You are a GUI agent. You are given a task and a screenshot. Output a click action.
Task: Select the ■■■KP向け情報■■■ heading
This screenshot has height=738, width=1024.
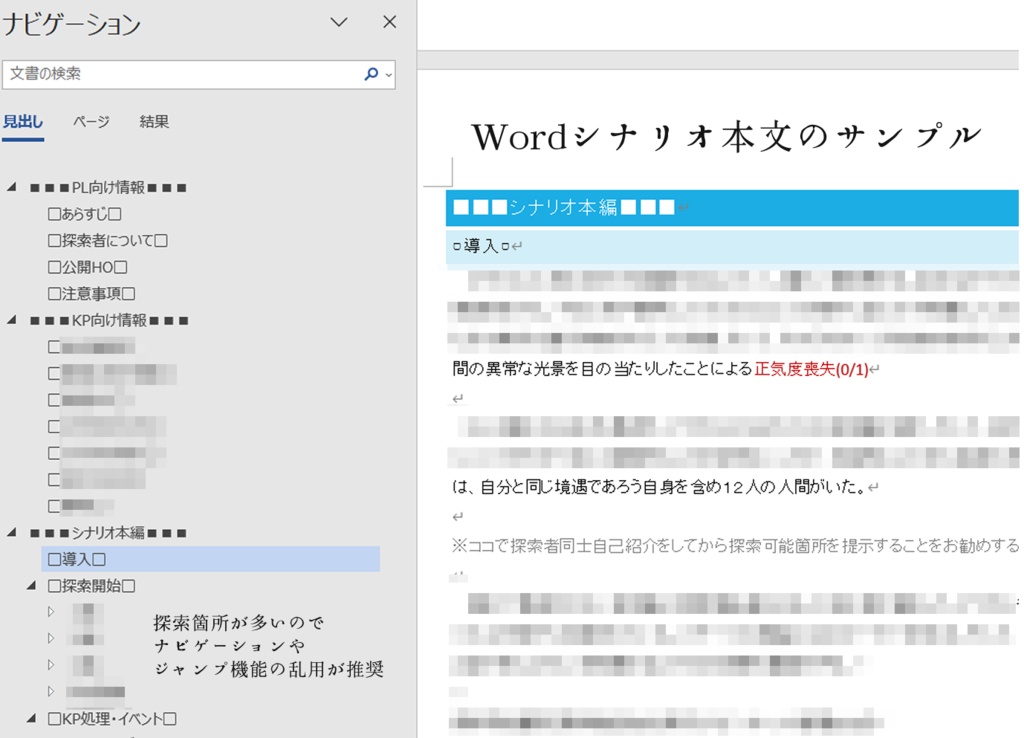pyautogui.click(x=109, y=321)
